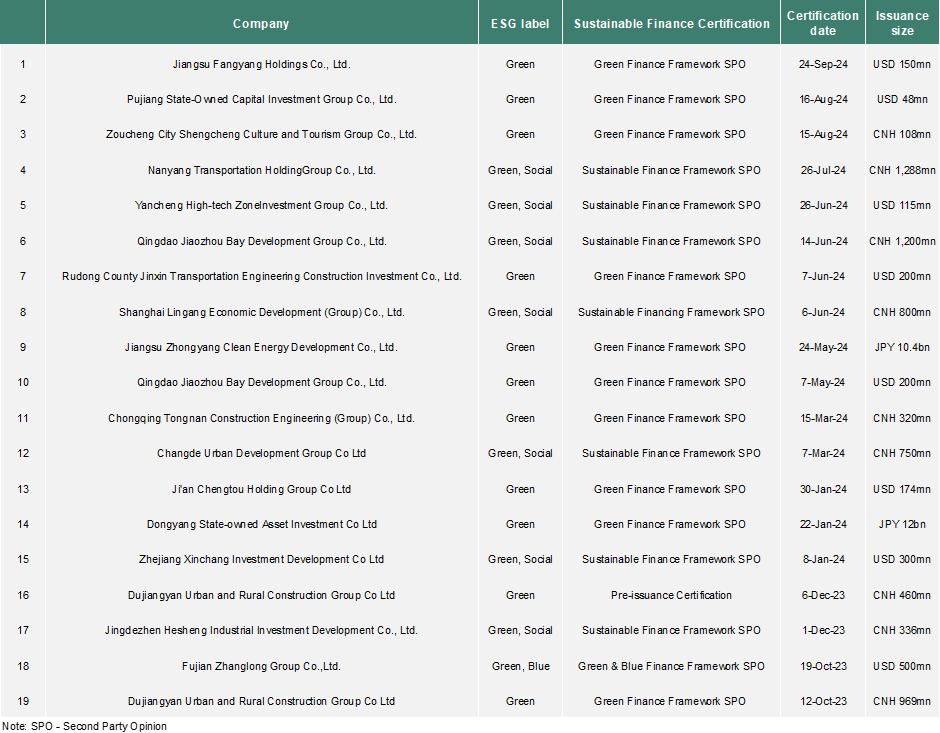
Task: Select certification date 8-Jan-24
Action: [x=823, y=559]
